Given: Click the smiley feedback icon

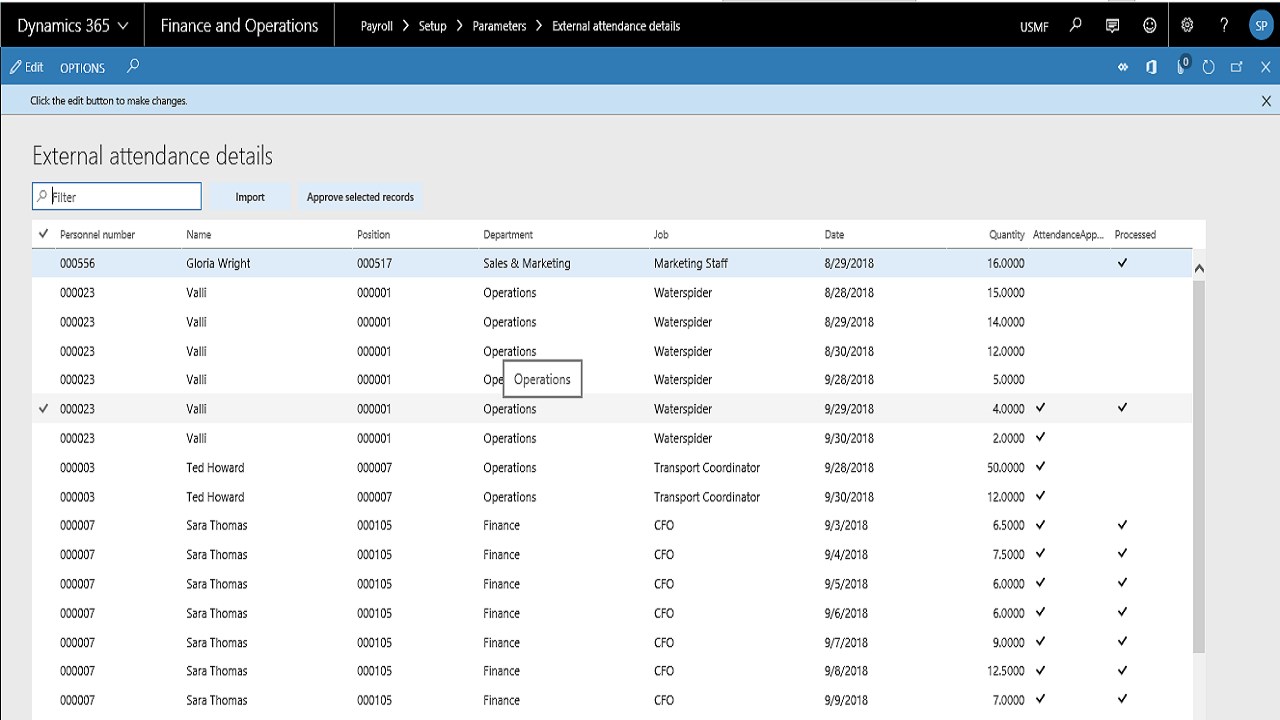Looking at the screenshot, I should click(x=1150, y=26).
